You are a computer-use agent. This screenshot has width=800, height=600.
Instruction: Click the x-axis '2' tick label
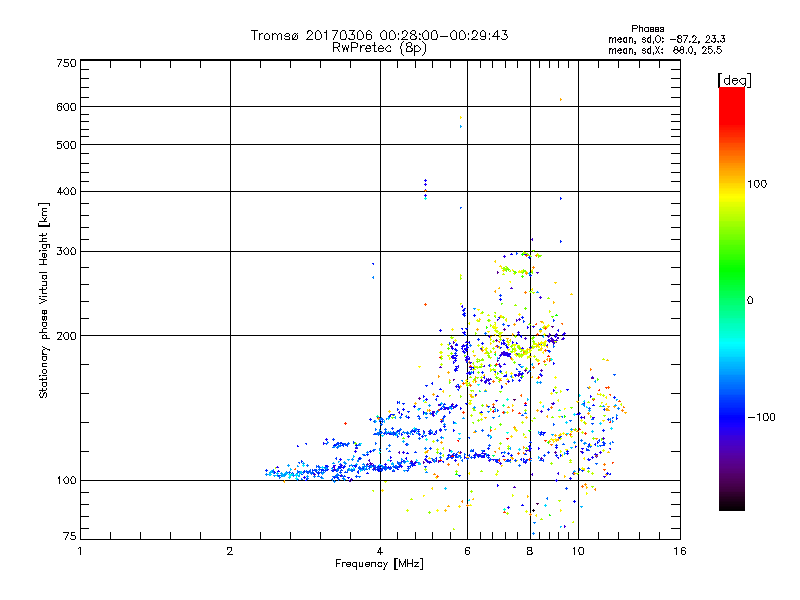[230, 551]
